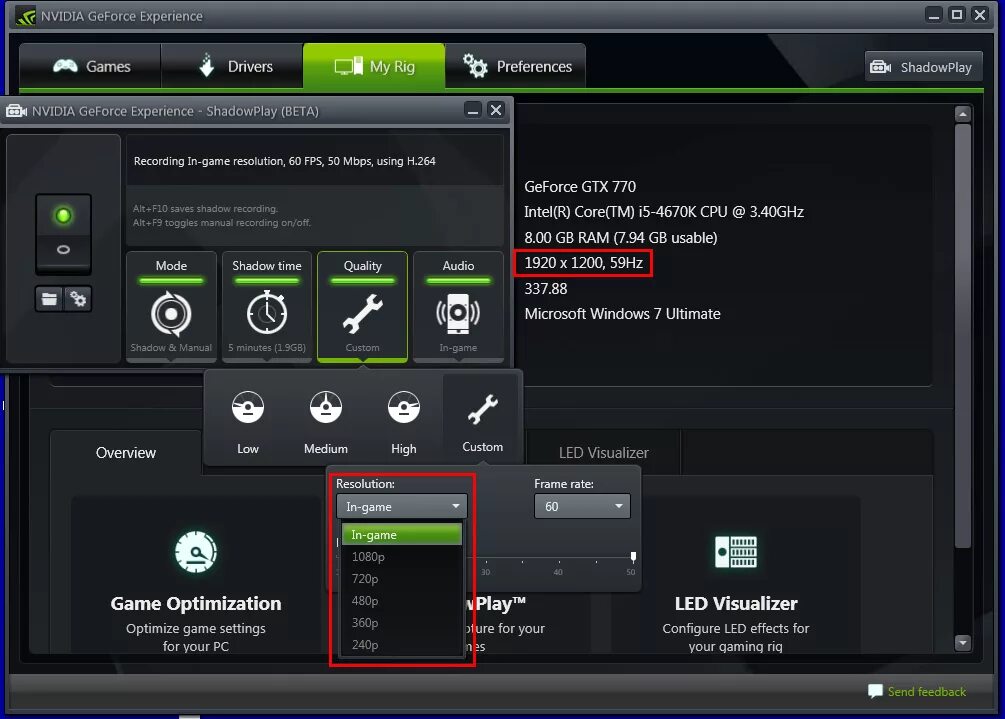Screen dimensions: 1005x719
Task: Toggle the ShadowPlay on/off power switch
Action: click(x=63, y=233)
